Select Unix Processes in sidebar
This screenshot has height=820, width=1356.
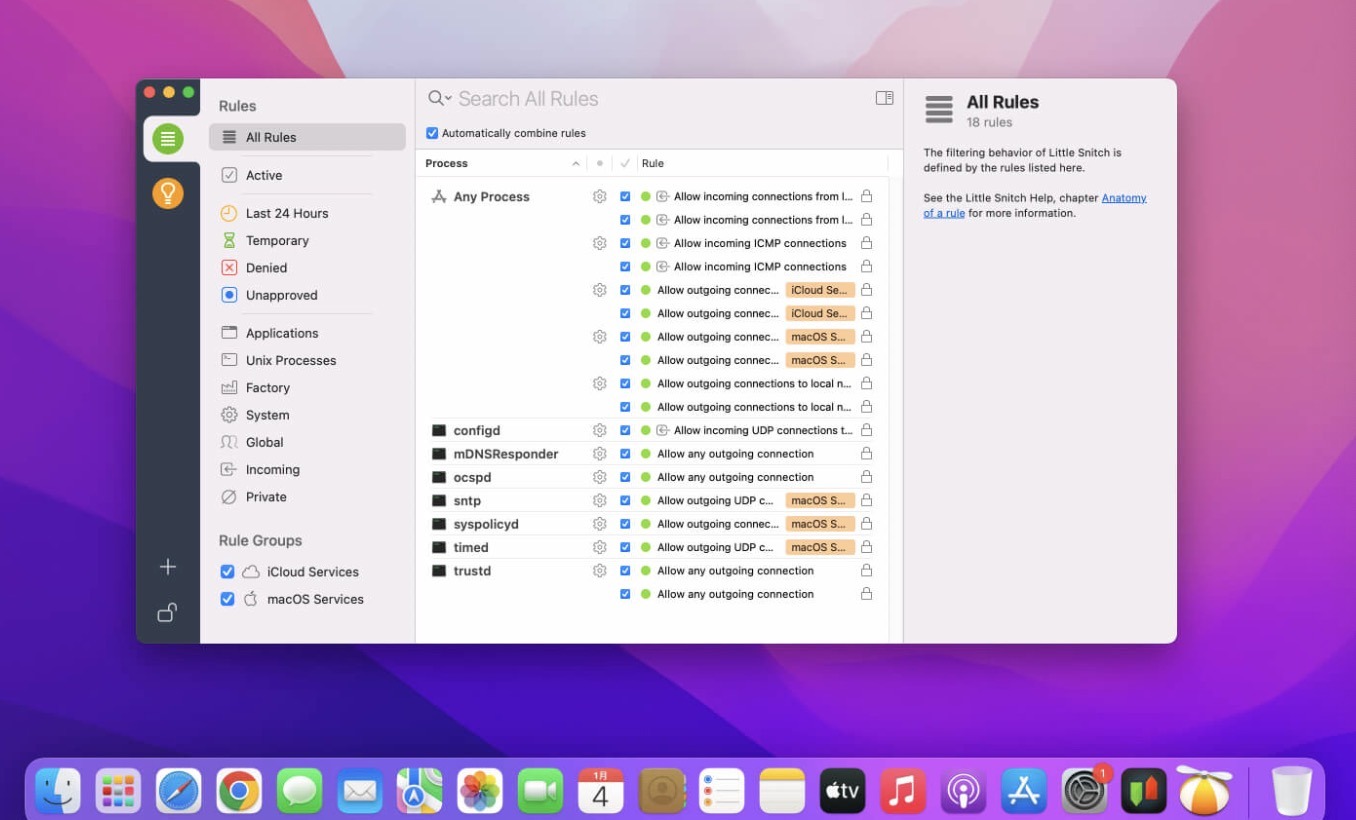tap(290, 360)
